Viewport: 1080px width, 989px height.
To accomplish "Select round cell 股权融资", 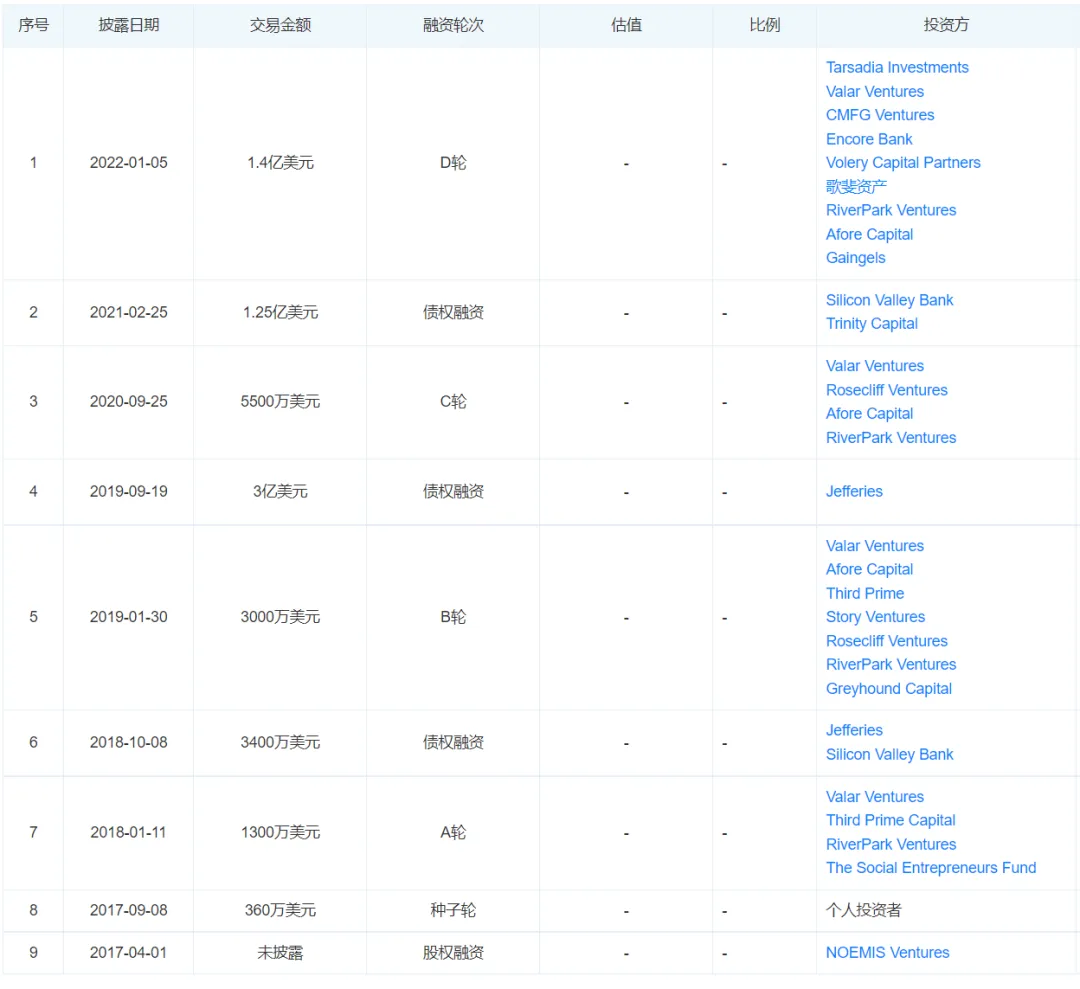I will [453, 952].
